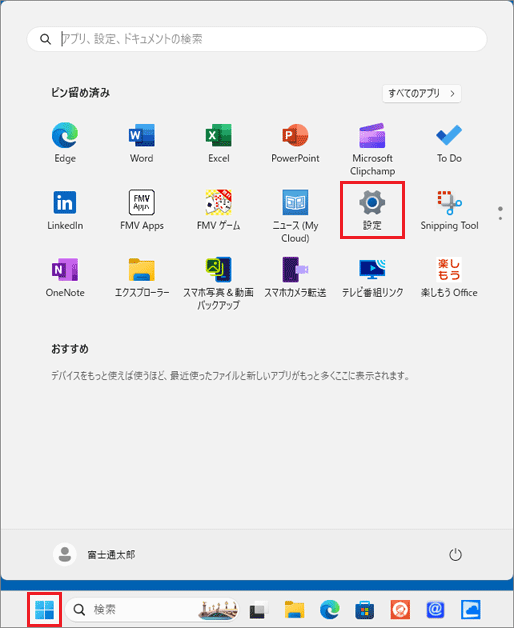The width and height of the screenshot is (514, 628).
Task: Click the taskbar 検索 search box
Action: click(x=152, y=610)
